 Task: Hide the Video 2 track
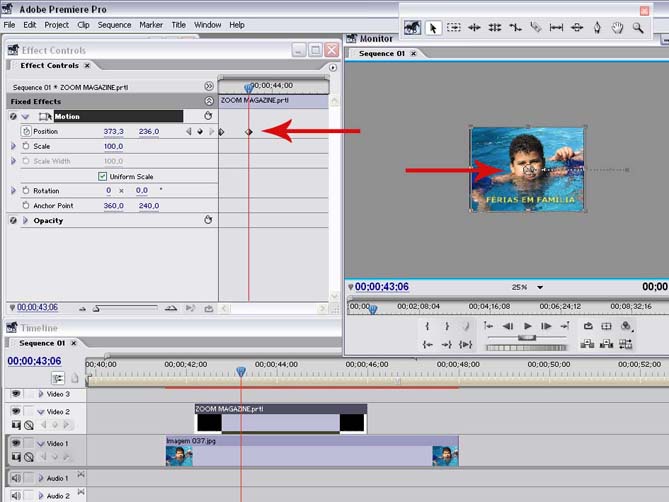pyautogui.click(x=16, y=411)
